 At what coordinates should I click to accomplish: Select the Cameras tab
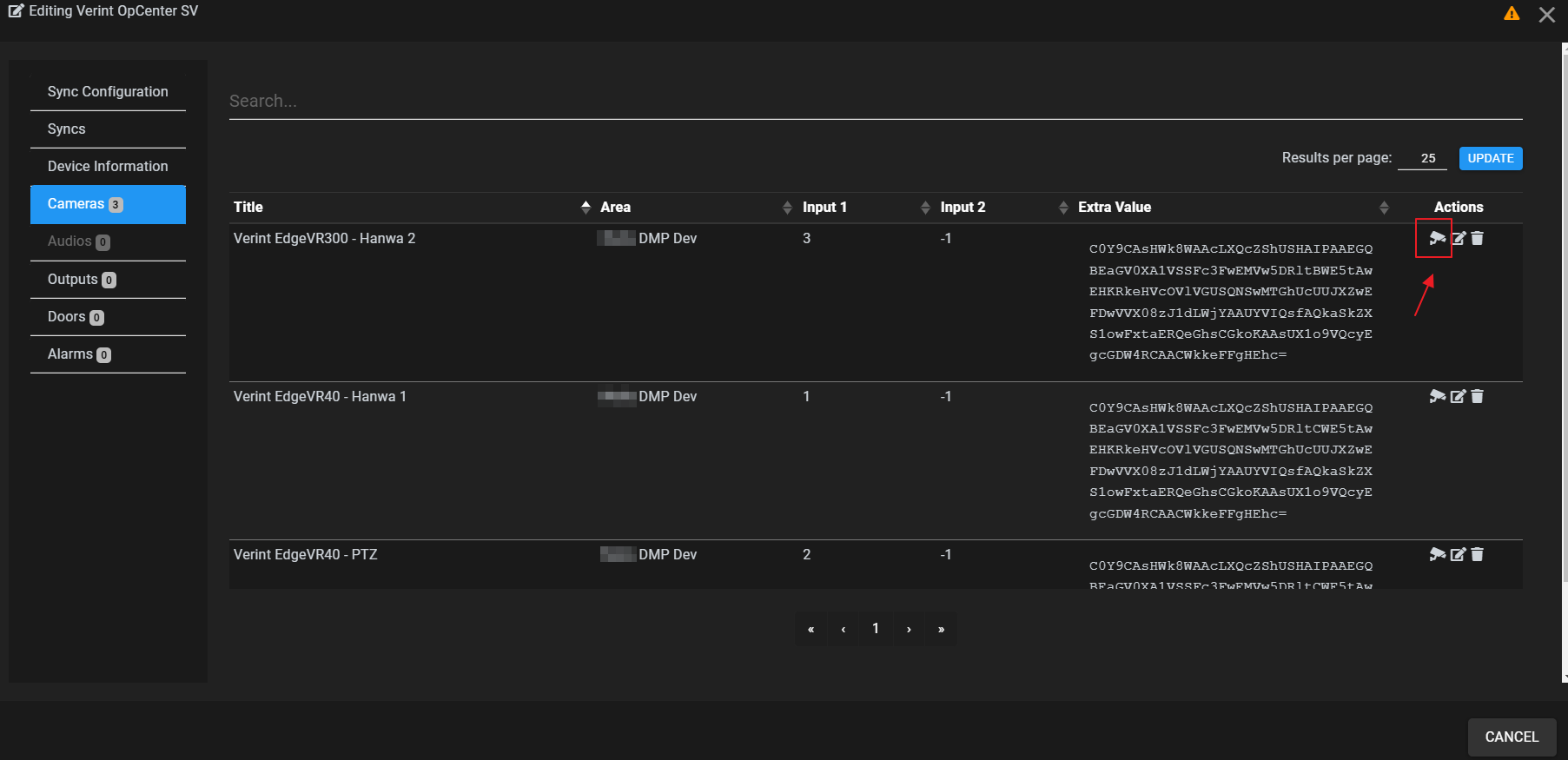click(108, 204)
